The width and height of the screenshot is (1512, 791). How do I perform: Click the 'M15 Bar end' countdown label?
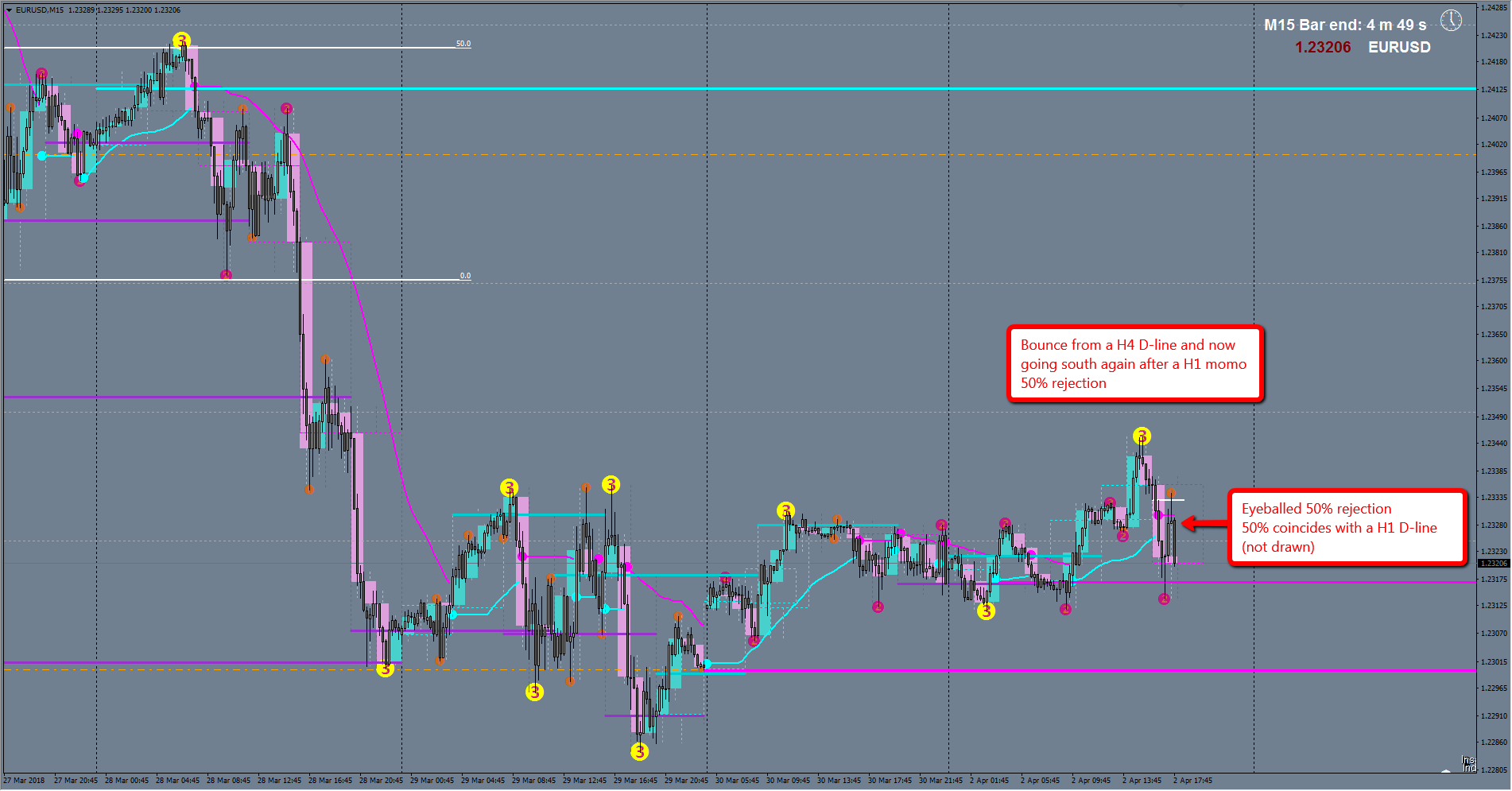tap(1345, 25)
